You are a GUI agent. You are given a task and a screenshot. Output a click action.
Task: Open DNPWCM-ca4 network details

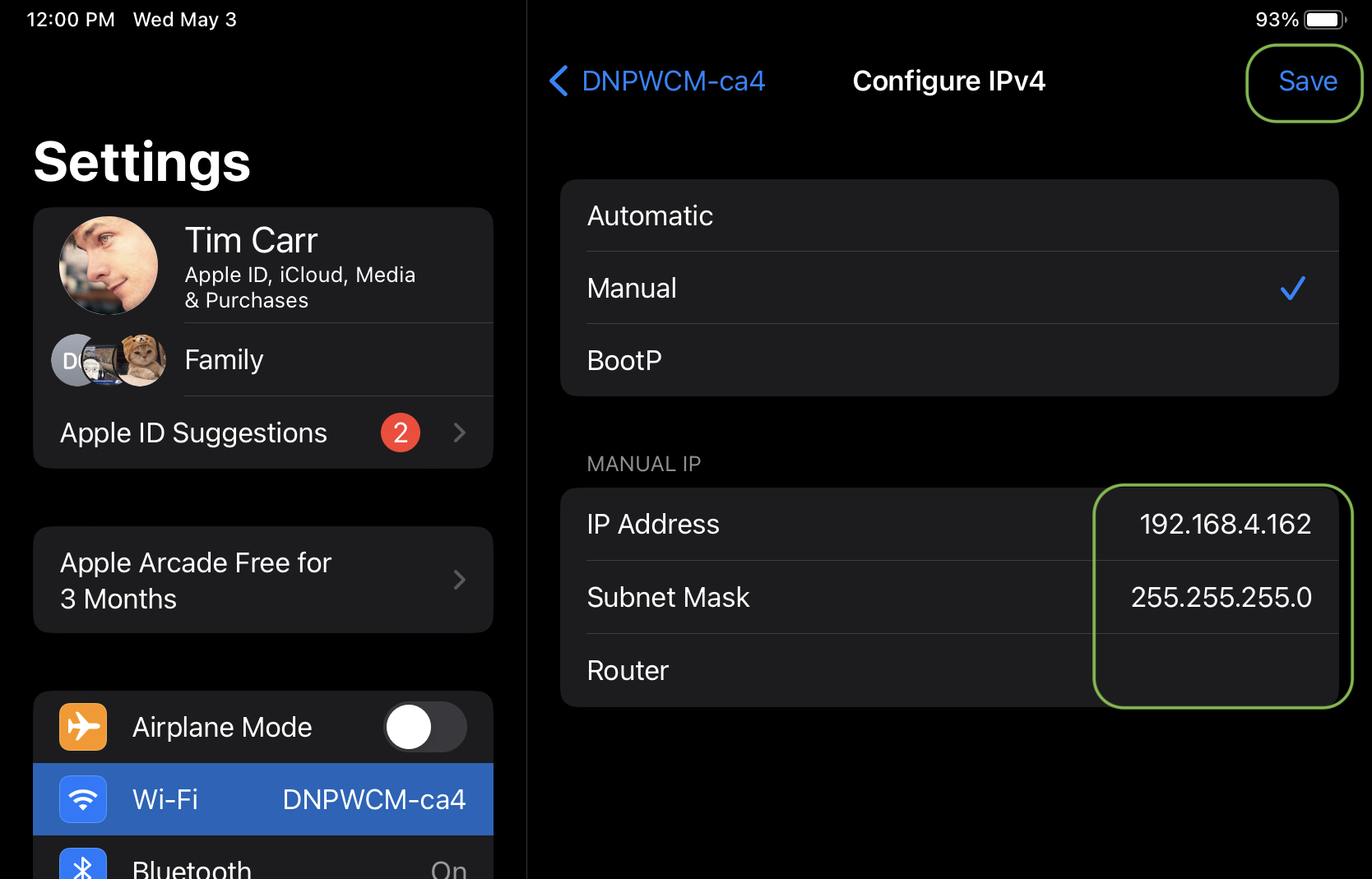pyautogui.click(x=673, y=81)
